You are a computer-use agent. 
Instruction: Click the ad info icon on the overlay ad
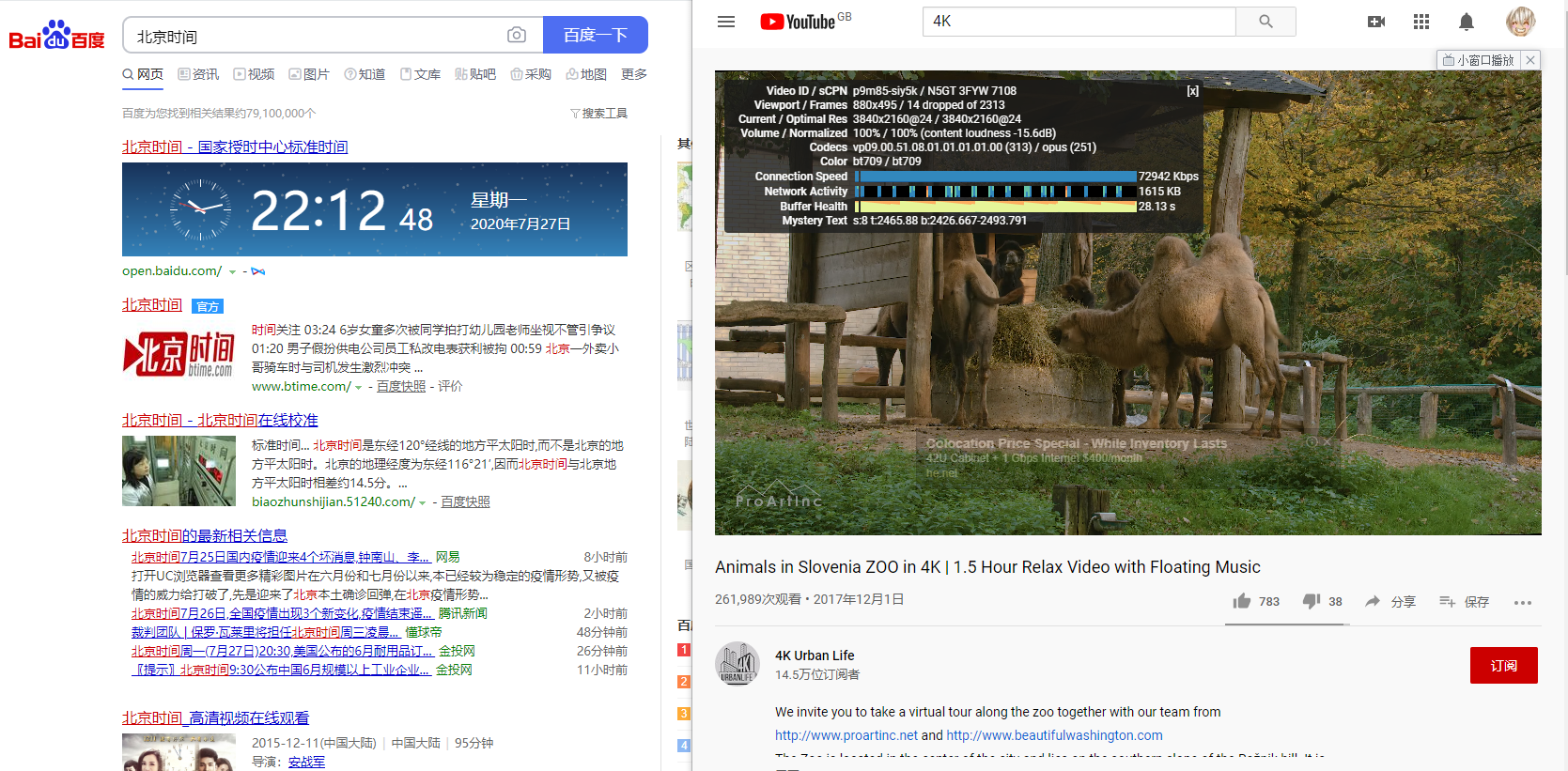[1312, 441]
